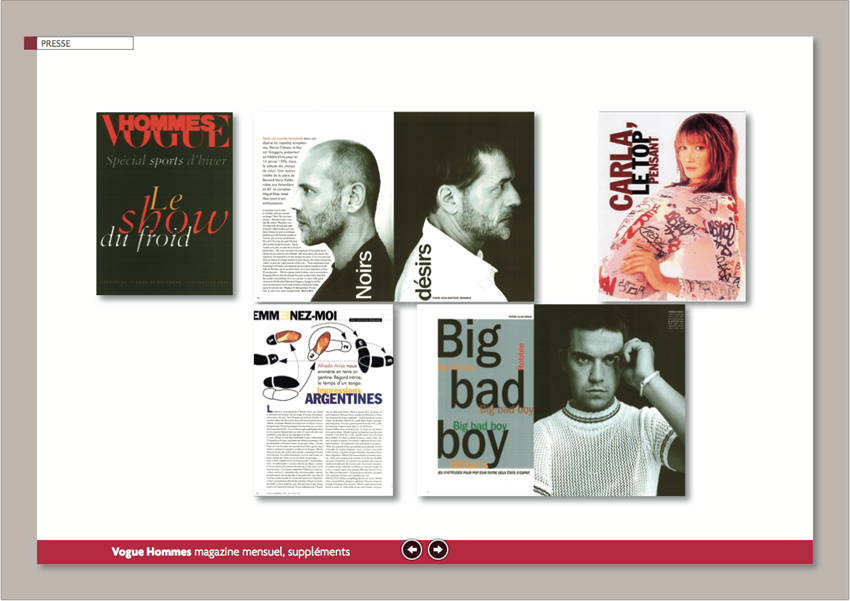The image size is (850, 601).
Task: Open the Carla Le Top Pensant page
Action: (672, 206)
